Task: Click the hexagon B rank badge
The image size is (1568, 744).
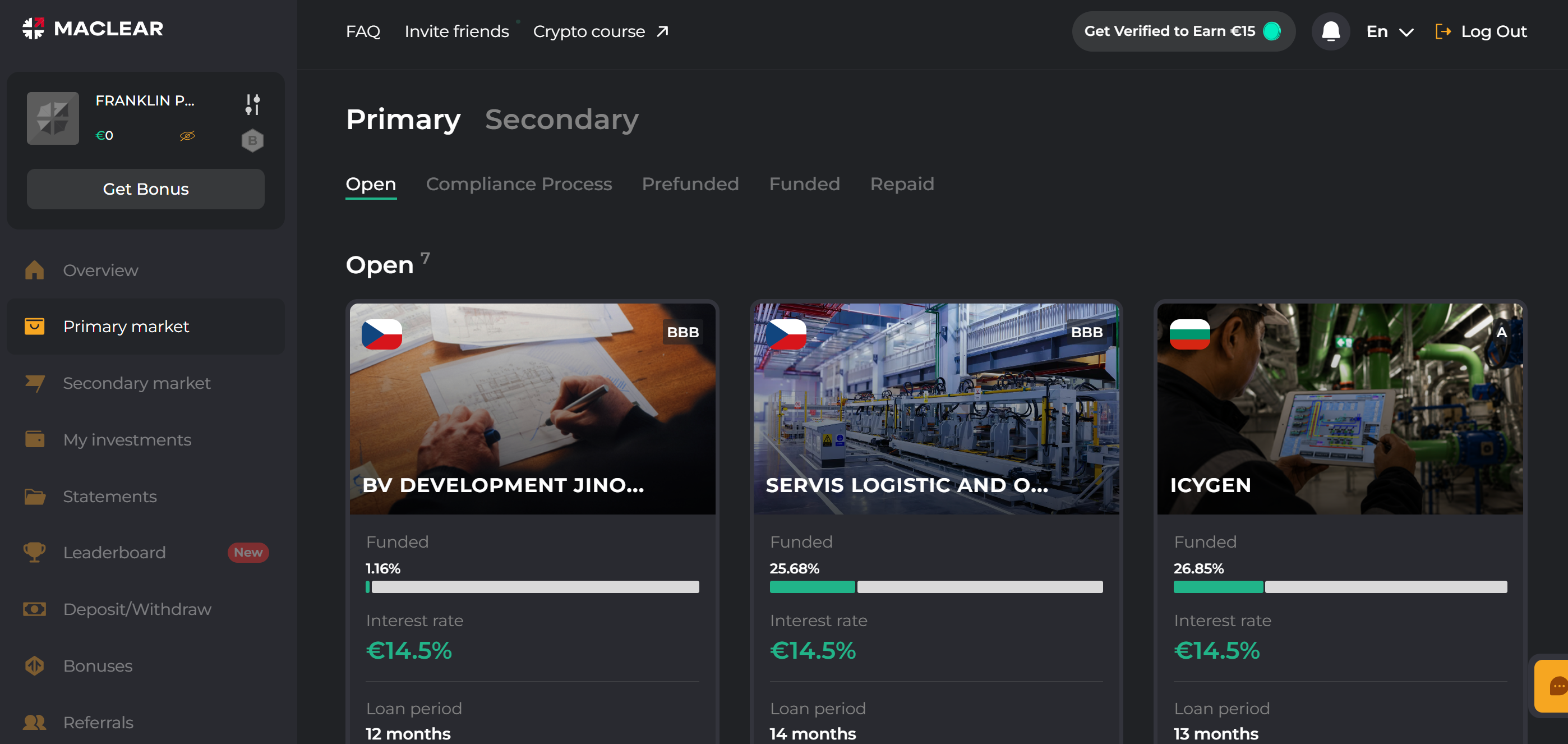Action: 252,140
